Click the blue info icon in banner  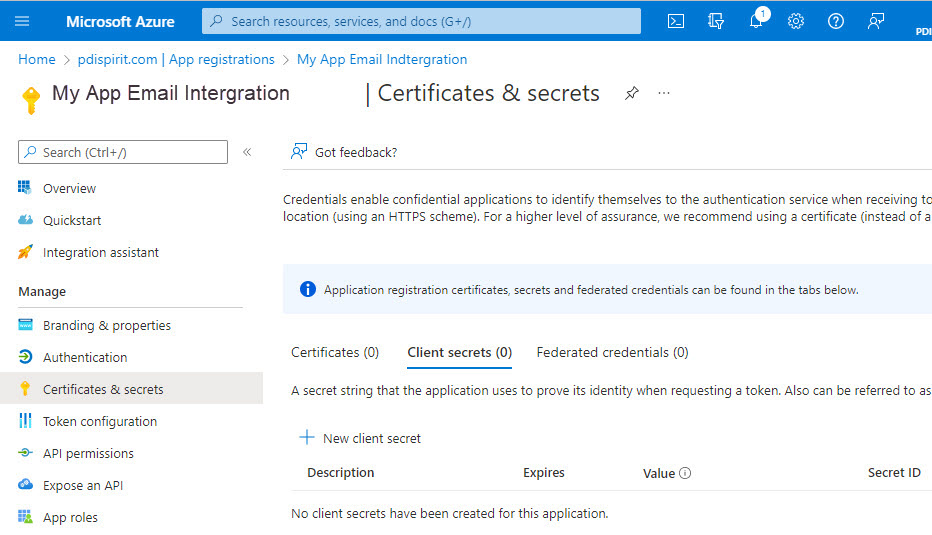click(x=308, y=289)
